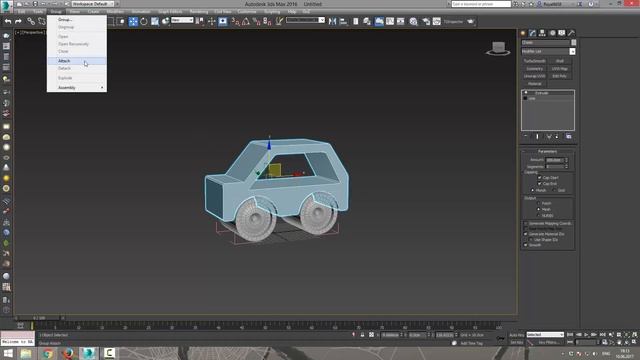Screen dimensions: 640x360
Task: Select the Grid capping radio button
Action: [554, 191]
